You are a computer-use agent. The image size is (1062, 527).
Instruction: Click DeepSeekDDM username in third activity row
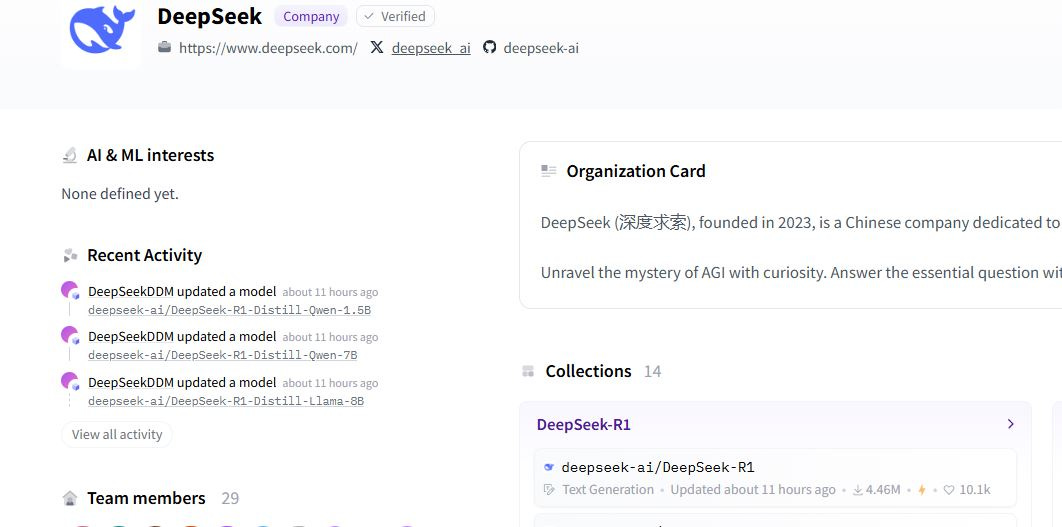point(131,382)
